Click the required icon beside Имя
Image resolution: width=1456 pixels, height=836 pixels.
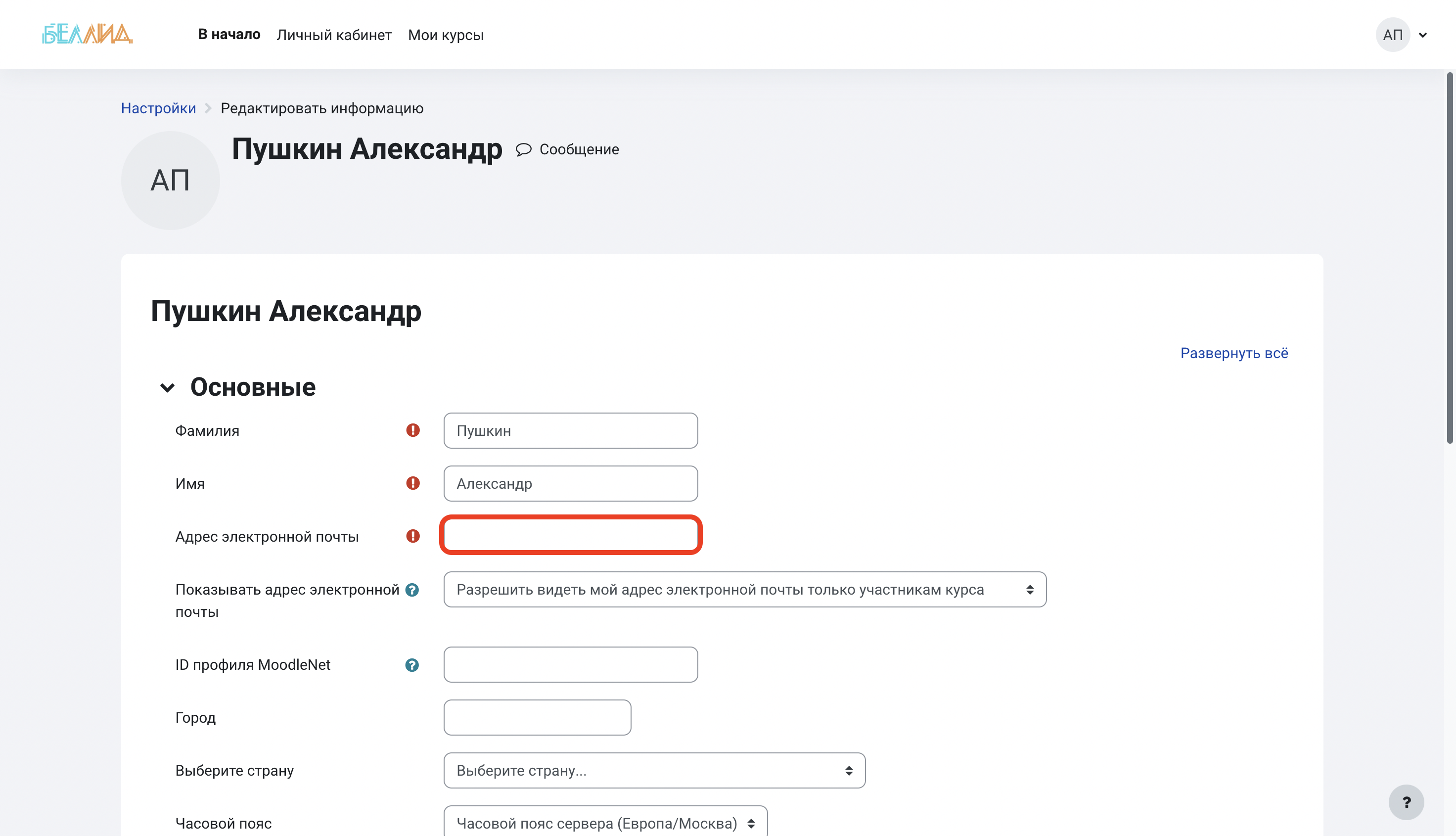click(x=412, y=483)
